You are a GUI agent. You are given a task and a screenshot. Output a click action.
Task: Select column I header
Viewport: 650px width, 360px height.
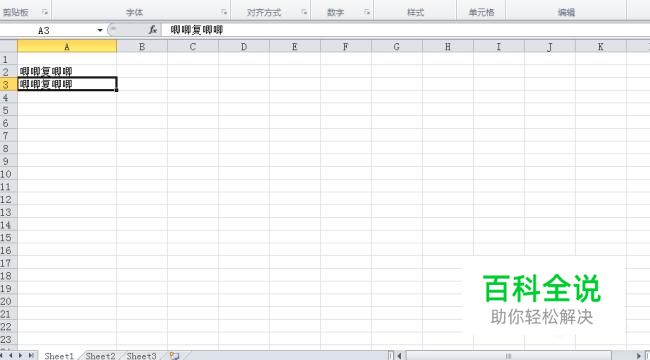(499, 46)
